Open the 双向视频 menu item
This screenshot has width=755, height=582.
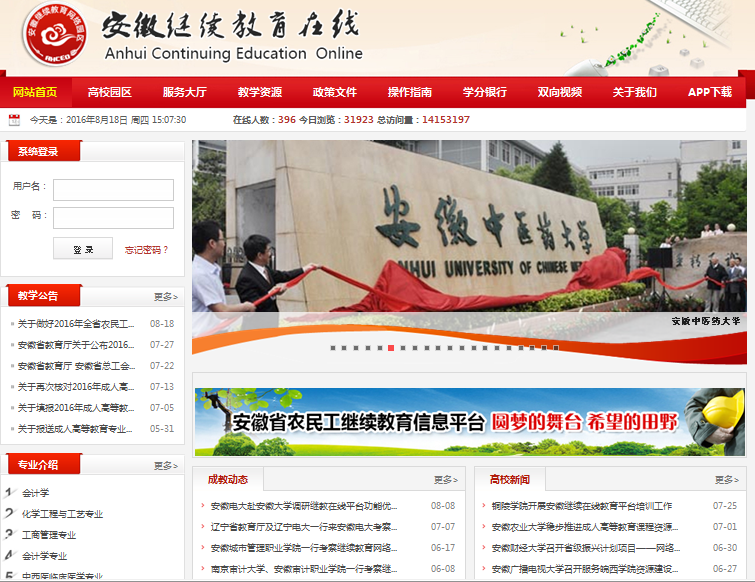560,92
